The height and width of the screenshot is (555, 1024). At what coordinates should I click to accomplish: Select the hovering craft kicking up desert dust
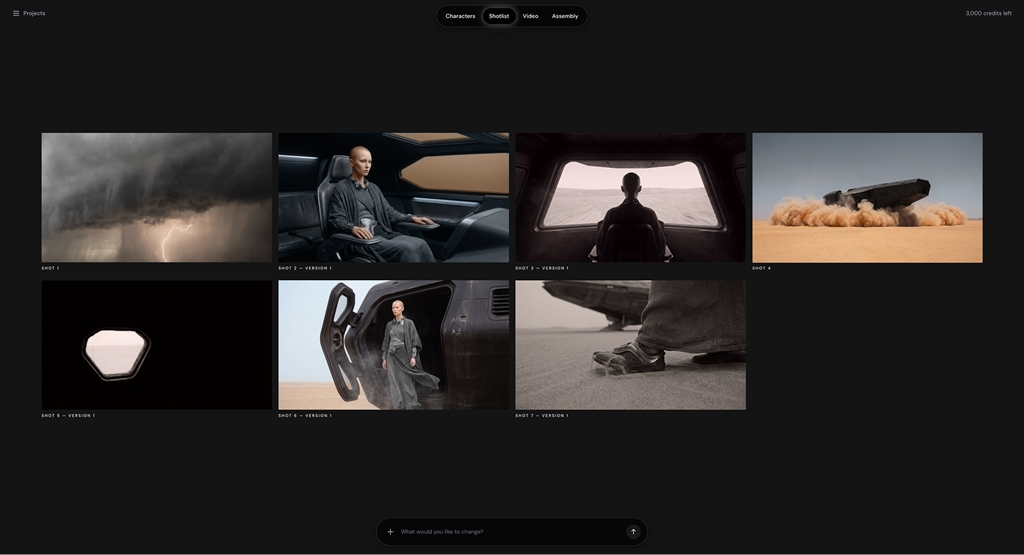click(867, 197)
